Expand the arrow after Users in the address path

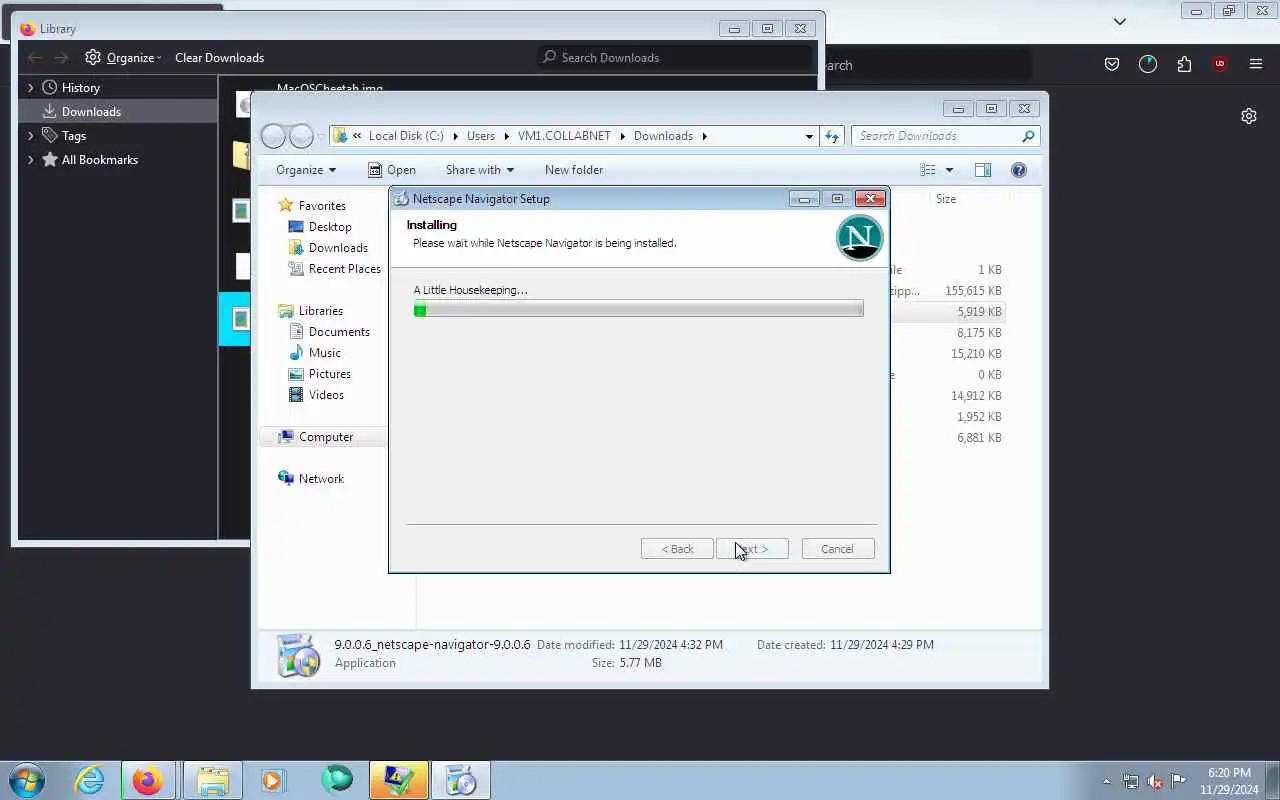(506, 136)
